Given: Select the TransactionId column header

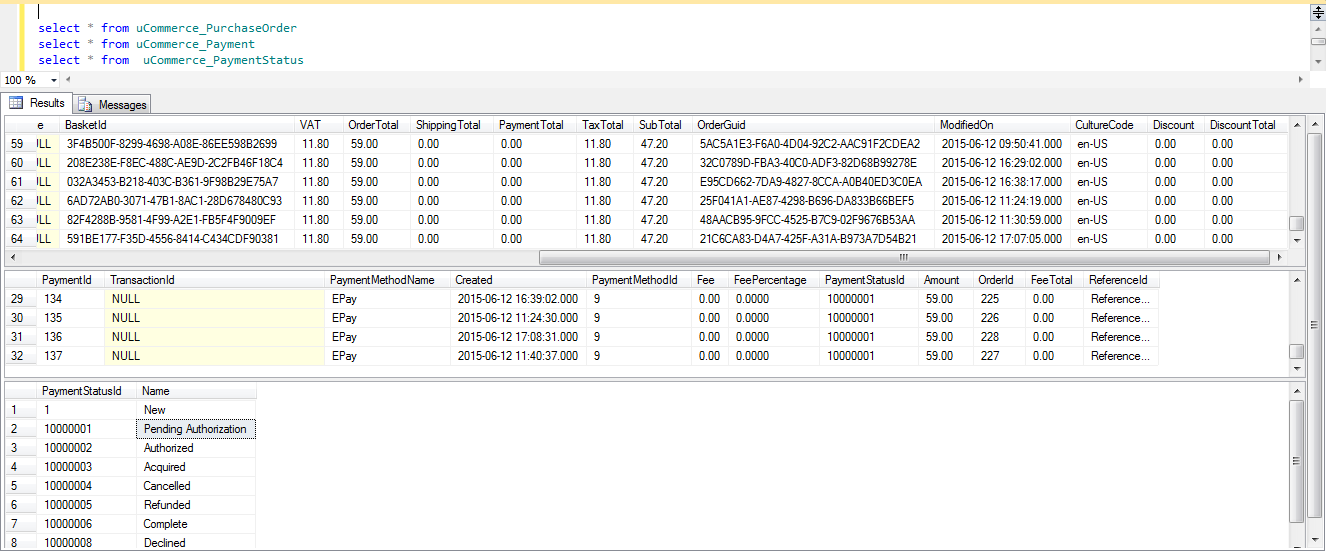Looking at the screenshot, I should pos(215,280).
